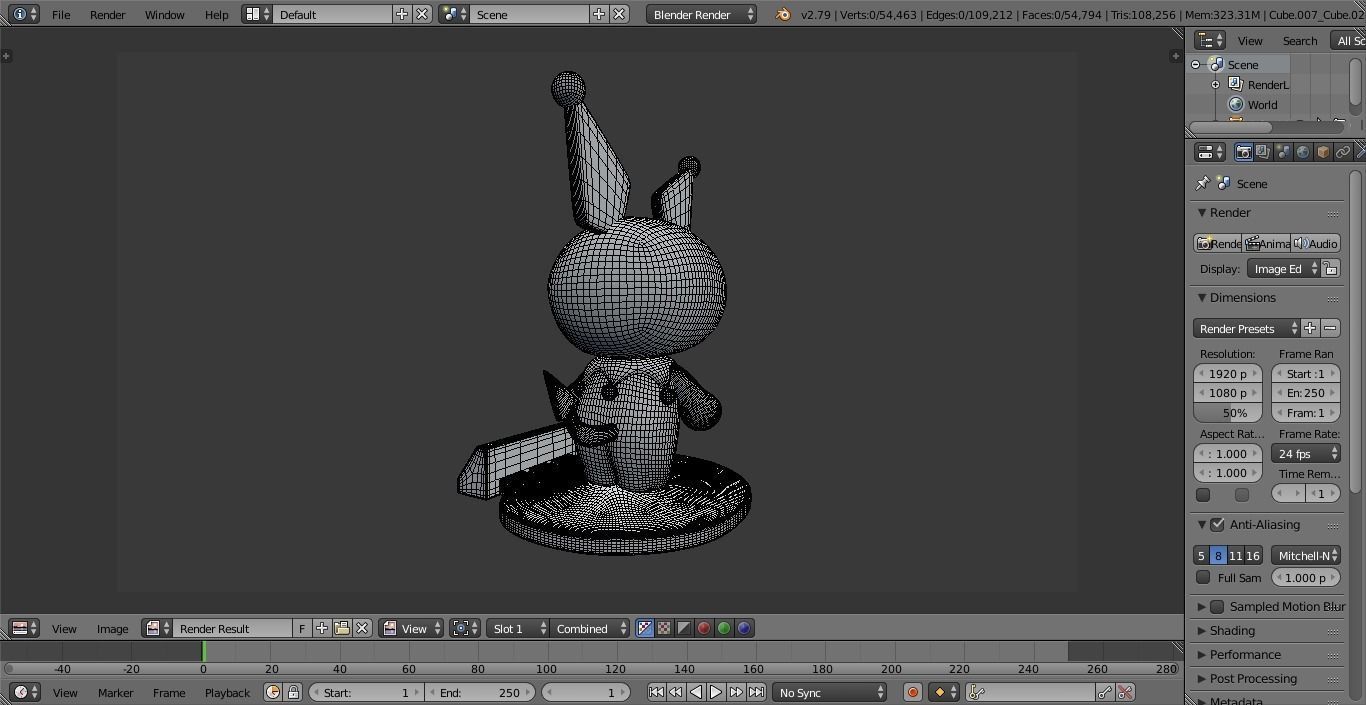Open the 24 fps frame rate dropdown
1366x705 pixels.
tap(1306, 453)
